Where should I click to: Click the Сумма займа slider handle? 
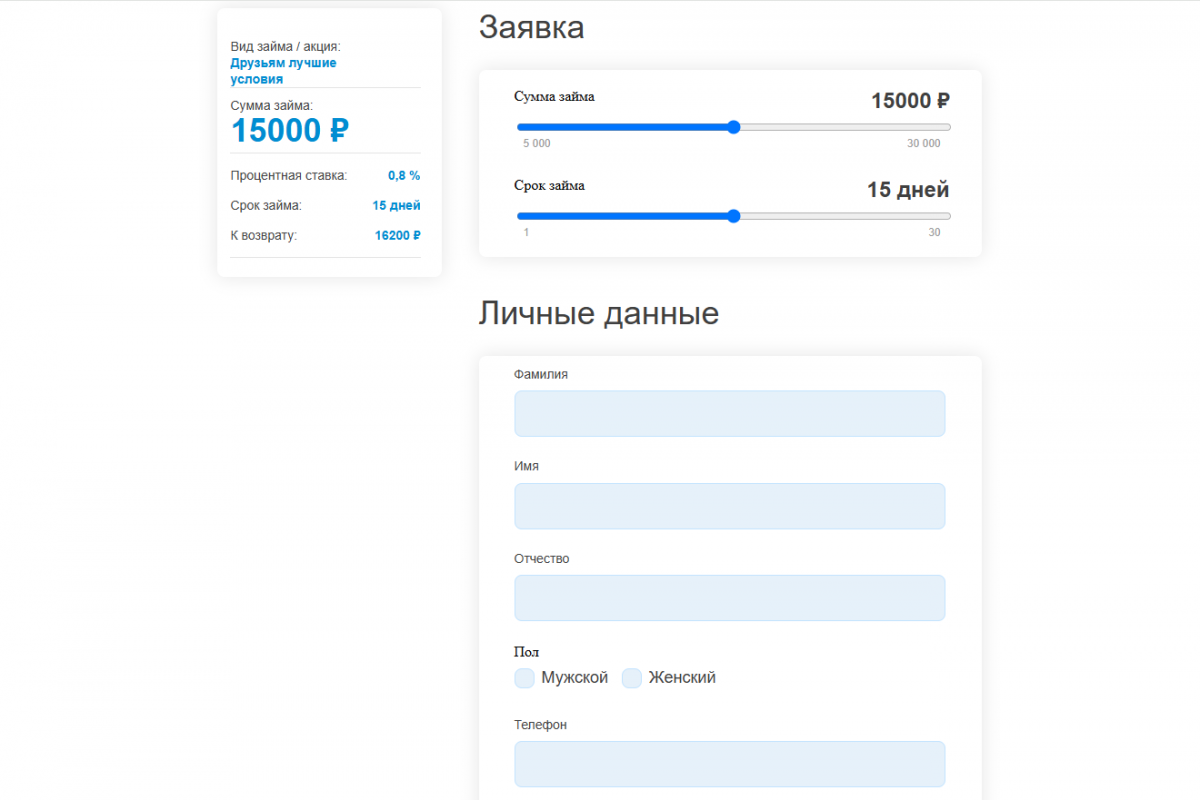coord(734,127)
